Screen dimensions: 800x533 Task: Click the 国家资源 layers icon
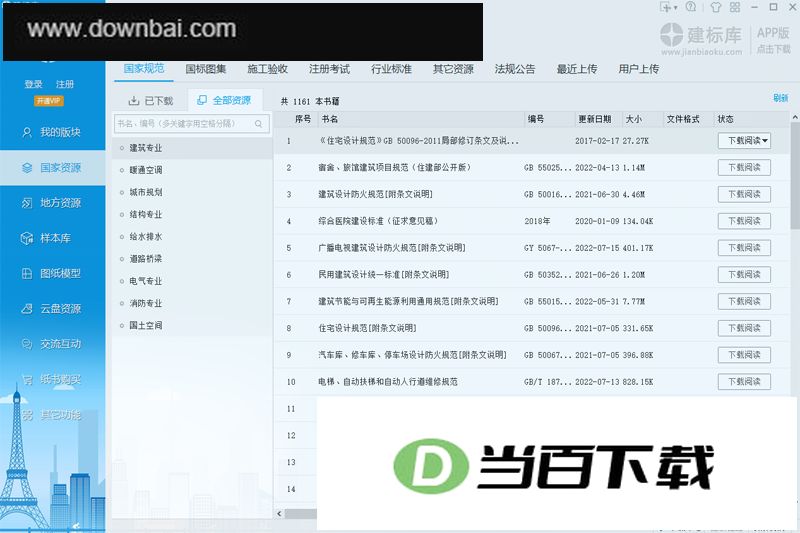point(27,168)
